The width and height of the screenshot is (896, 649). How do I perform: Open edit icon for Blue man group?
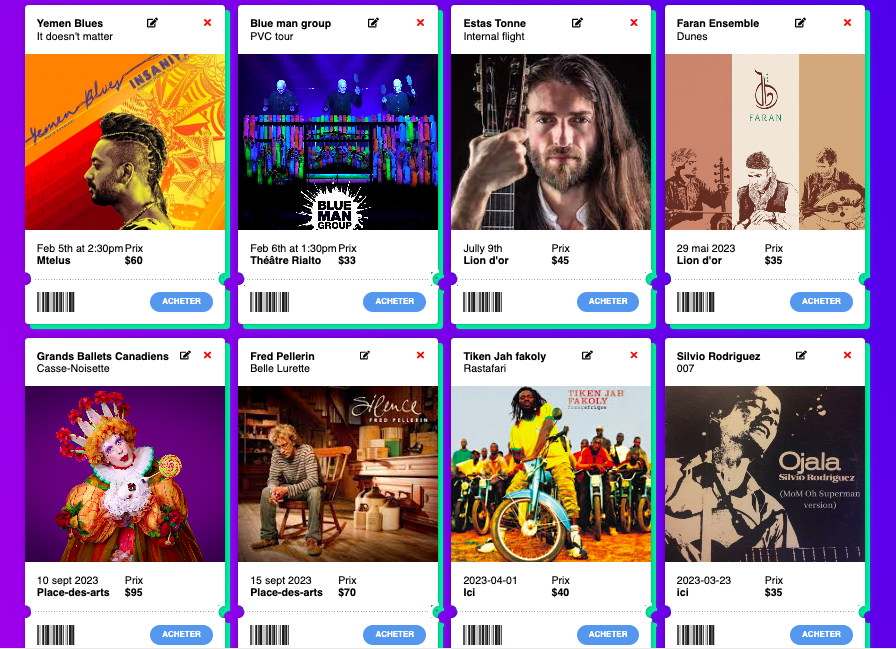[x=373, y=23]
